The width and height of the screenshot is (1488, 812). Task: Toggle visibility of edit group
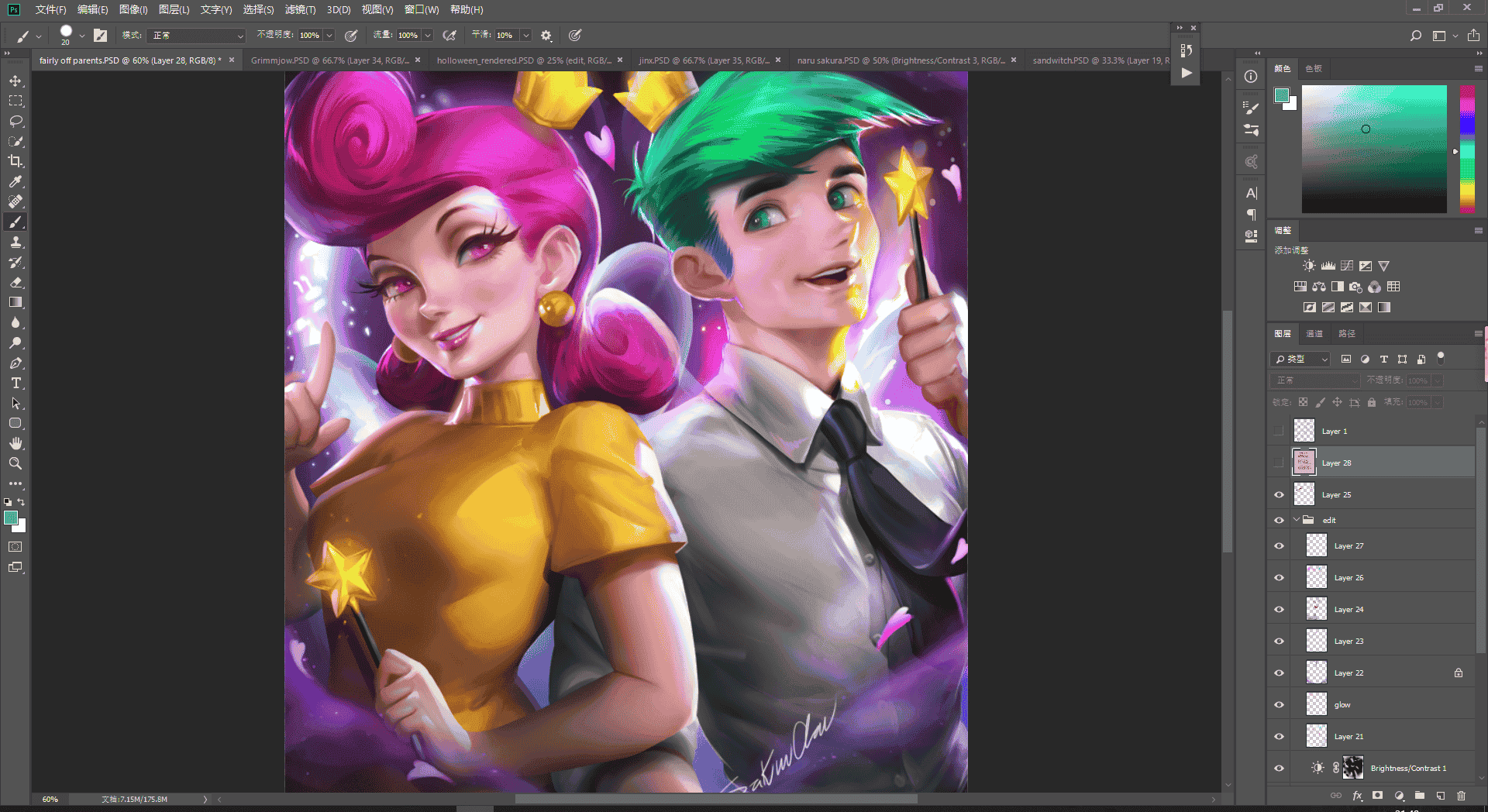click(x=1279, y=520)
